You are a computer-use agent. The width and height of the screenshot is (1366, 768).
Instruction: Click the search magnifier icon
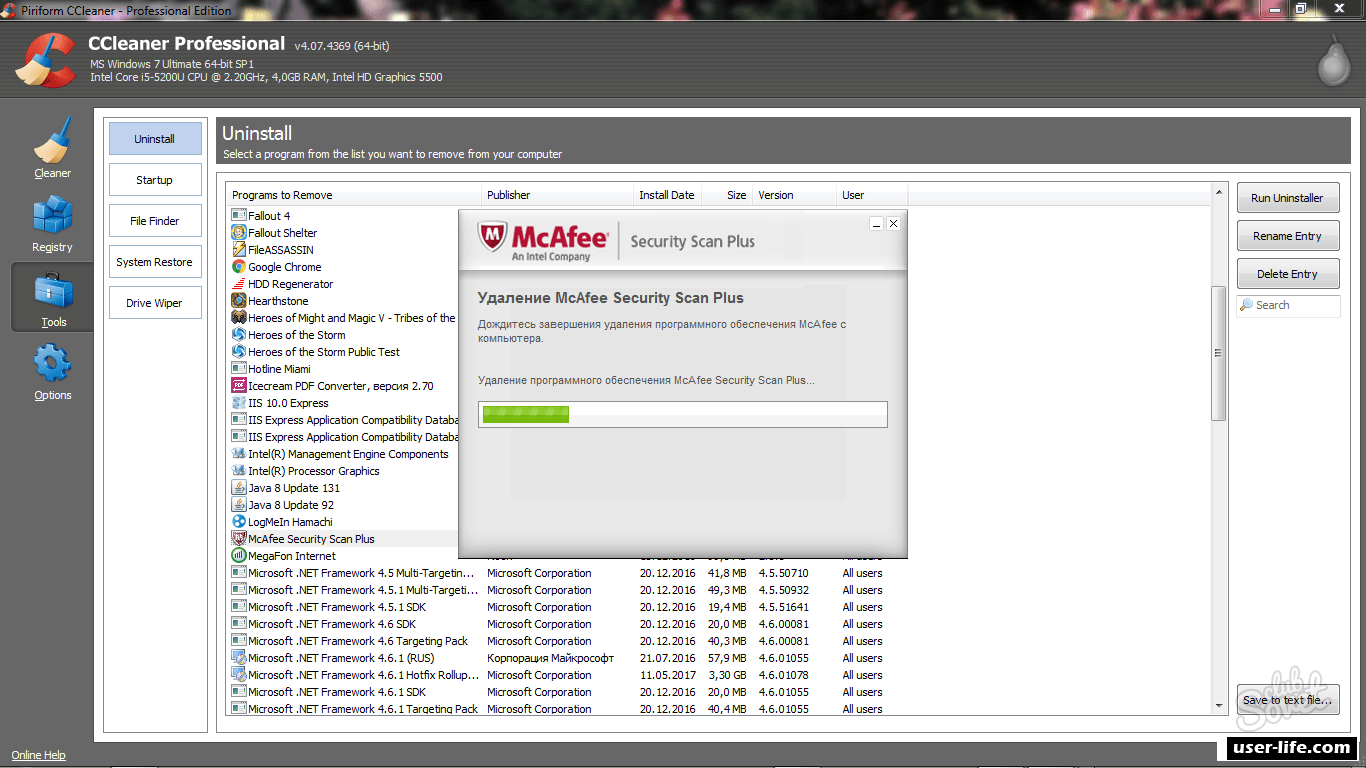[1246, 306]
